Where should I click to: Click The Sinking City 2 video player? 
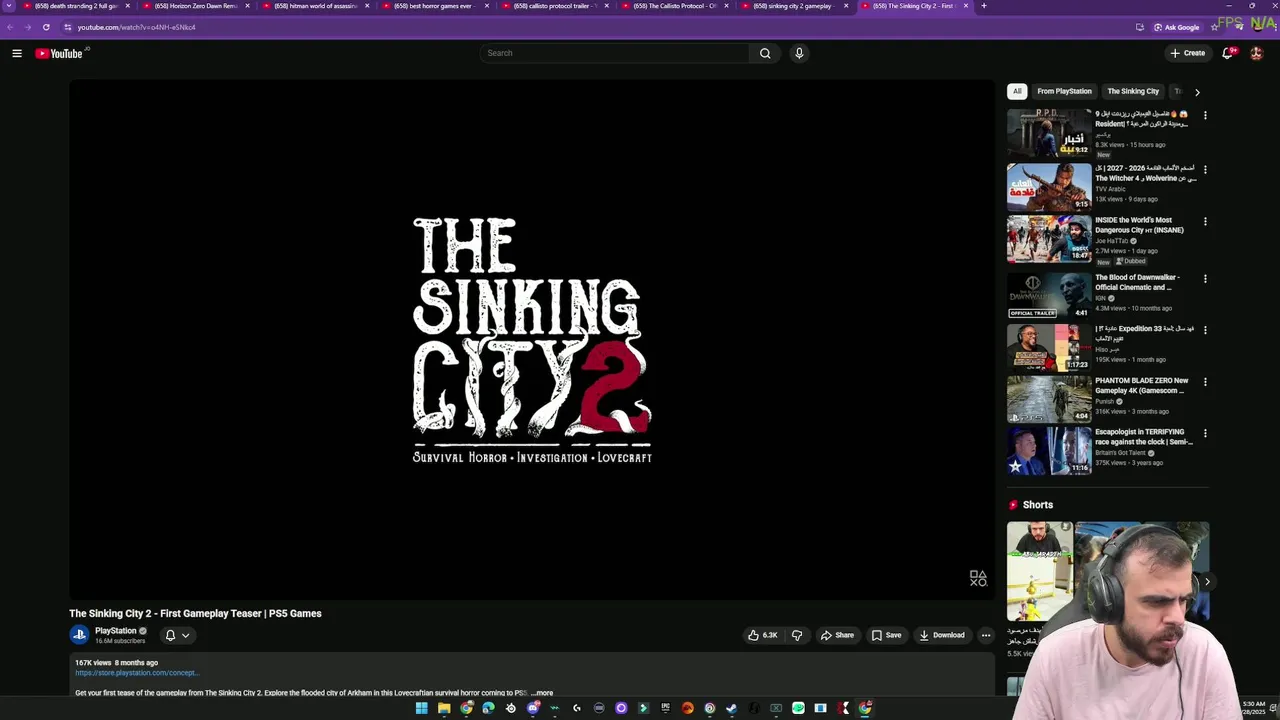(532, 340)
